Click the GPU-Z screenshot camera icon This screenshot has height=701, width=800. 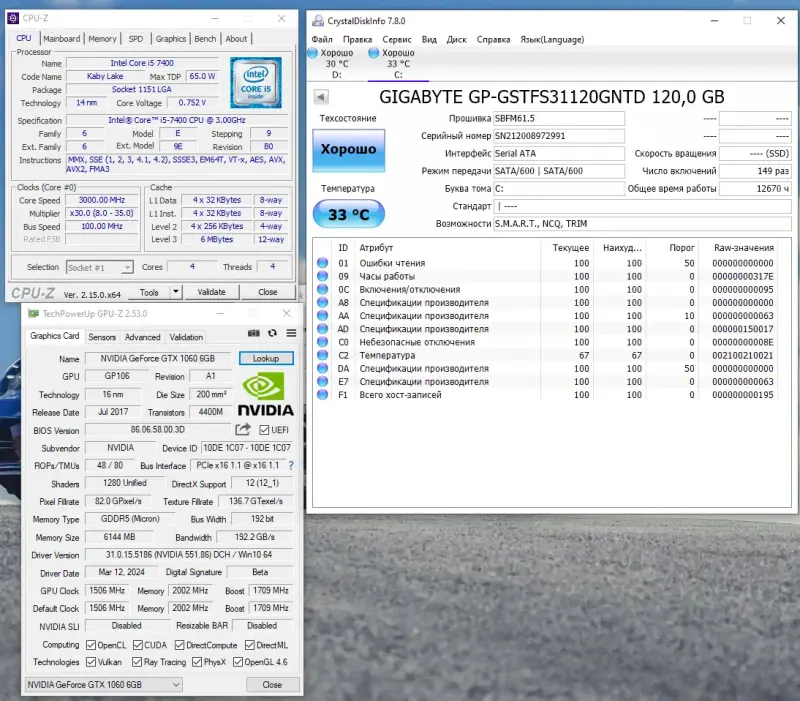click(254, 333)
